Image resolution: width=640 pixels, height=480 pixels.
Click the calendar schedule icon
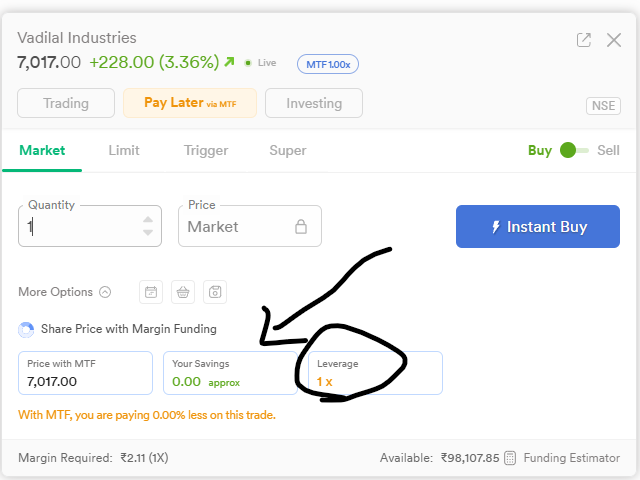pos(151,292)
